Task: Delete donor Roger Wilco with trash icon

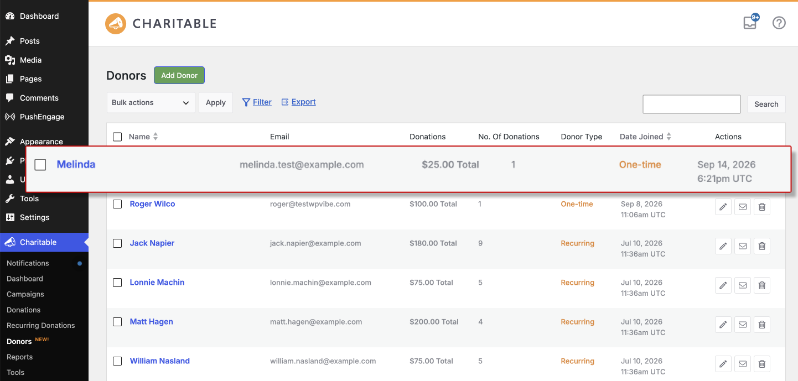Action: coord(762,207)
